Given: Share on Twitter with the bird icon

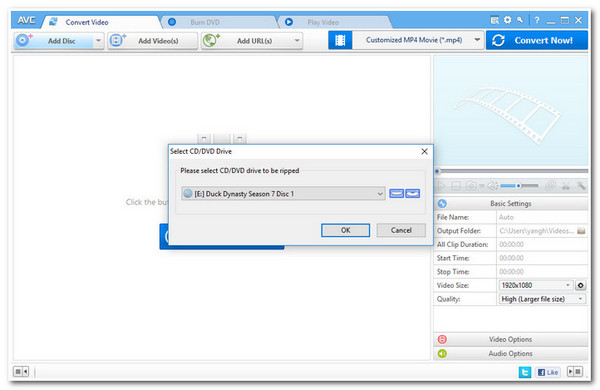Looking at the screenshot, I should pos(525,372).
